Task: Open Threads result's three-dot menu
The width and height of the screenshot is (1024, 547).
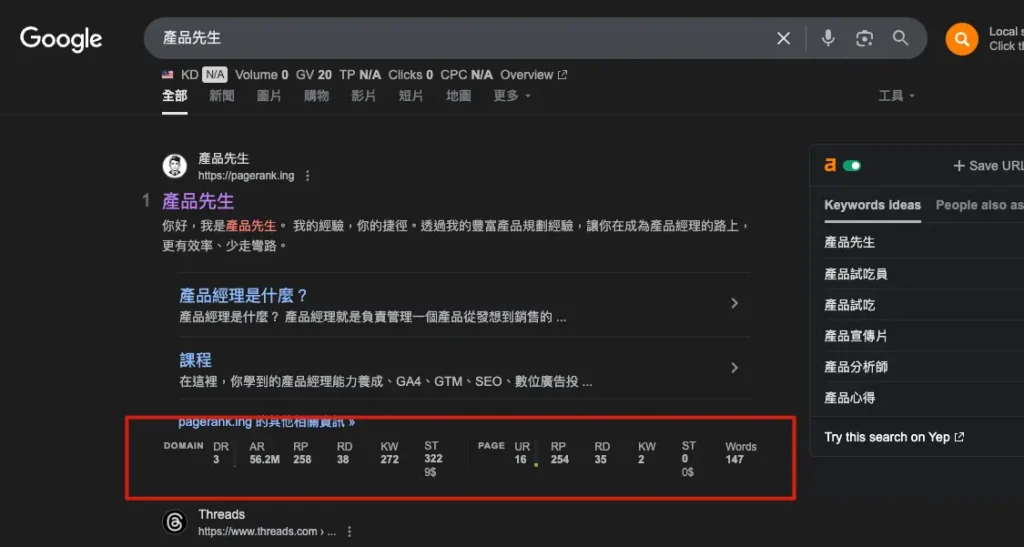Action: (x=349, y=531)
